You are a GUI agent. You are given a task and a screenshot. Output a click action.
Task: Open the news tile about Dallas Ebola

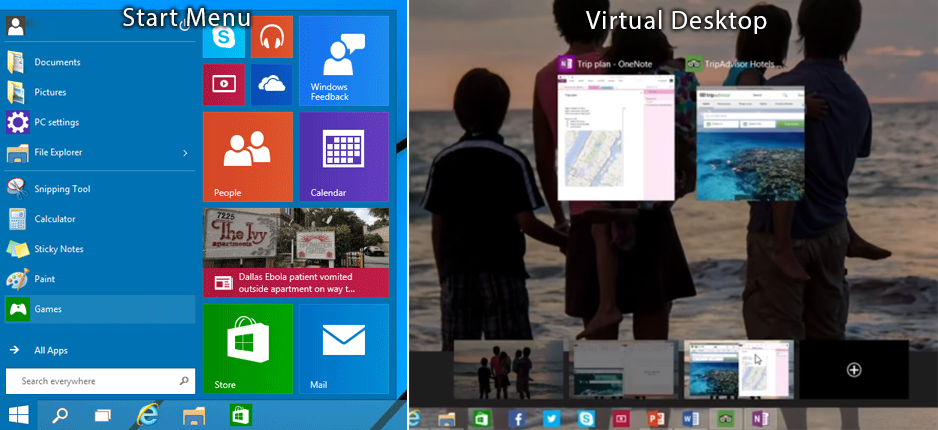click(296, 252)
